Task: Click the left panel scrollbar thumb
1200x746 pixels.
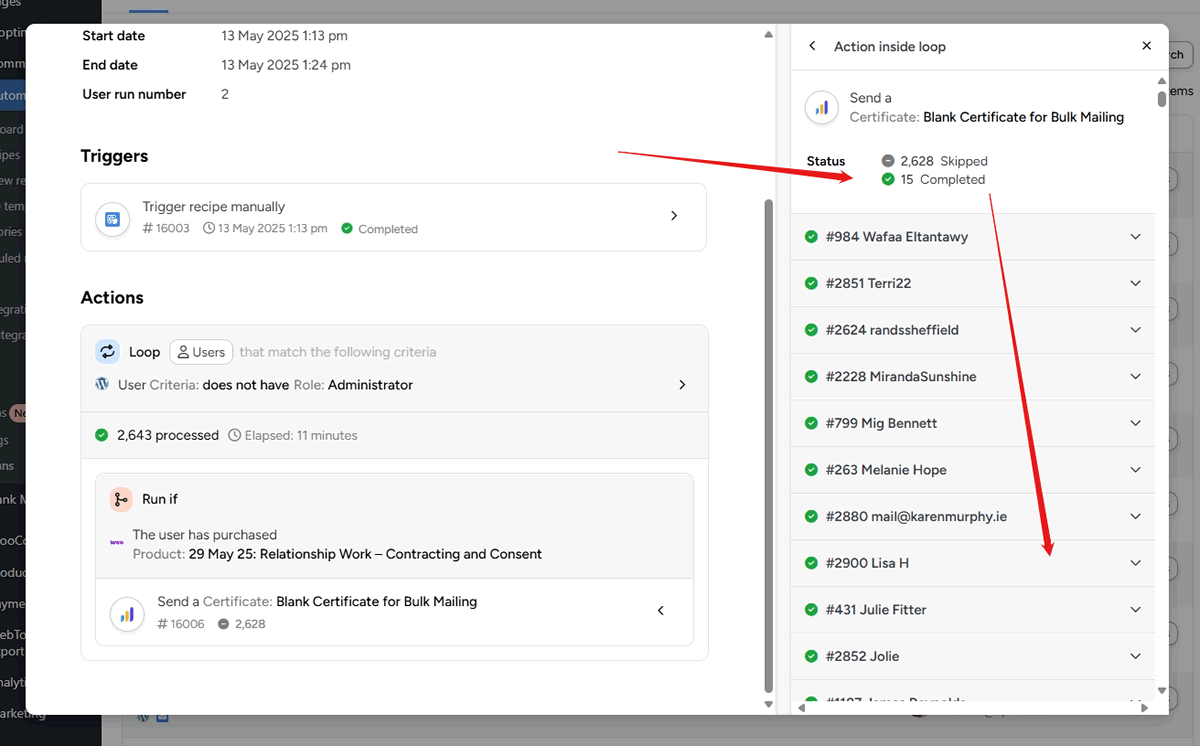Action: 768,445
